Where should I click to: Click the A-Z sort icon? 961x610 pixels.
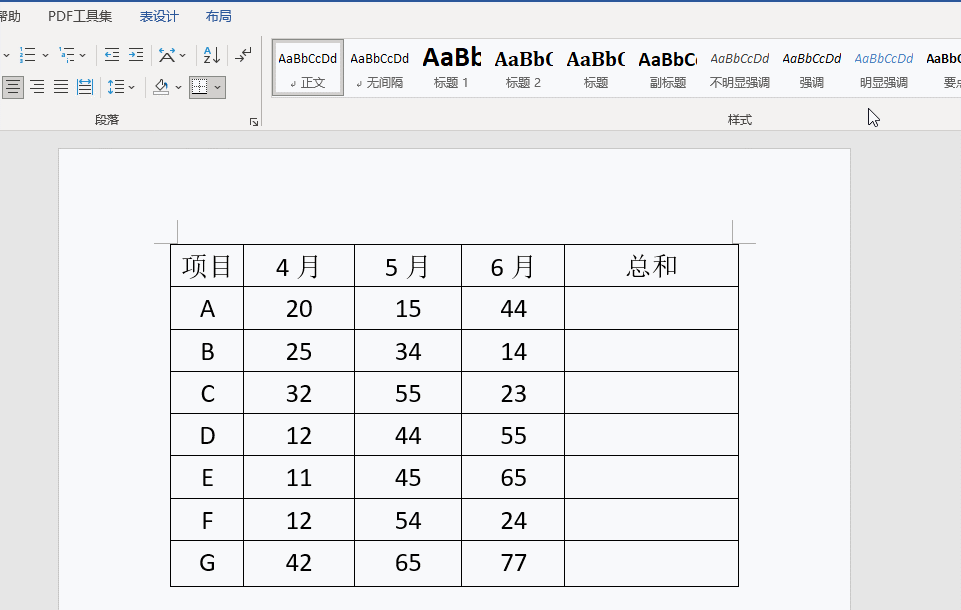[211, 55]
